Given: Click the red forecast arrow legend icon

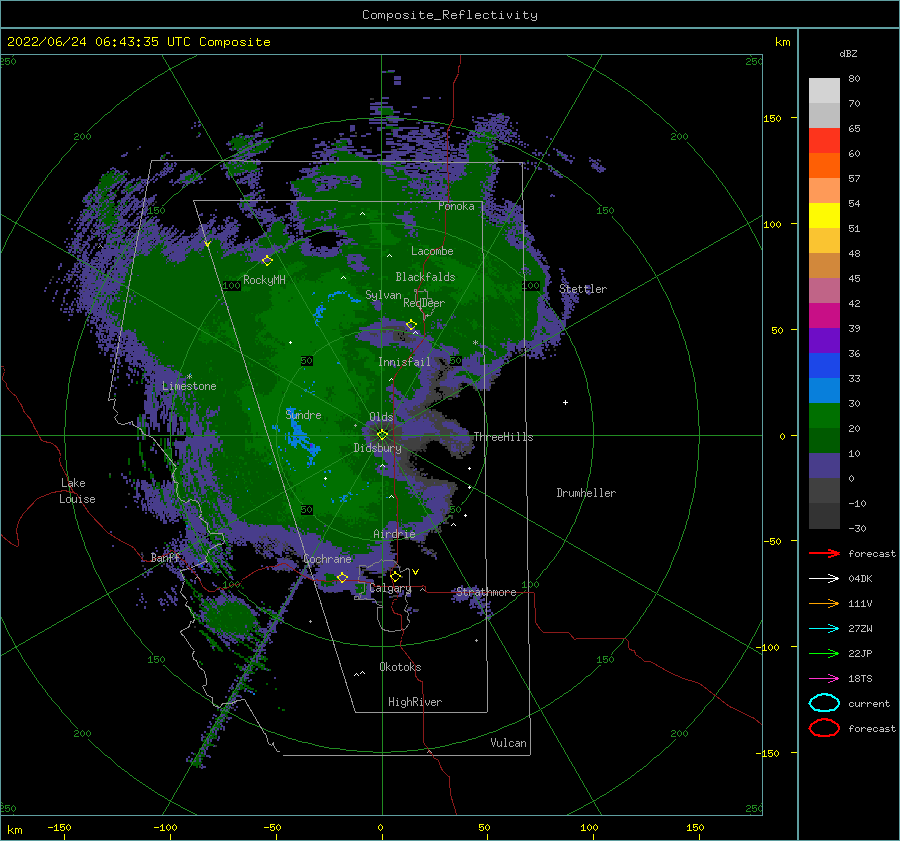Looking at the screenshot, I should click(x=824, y=553).
